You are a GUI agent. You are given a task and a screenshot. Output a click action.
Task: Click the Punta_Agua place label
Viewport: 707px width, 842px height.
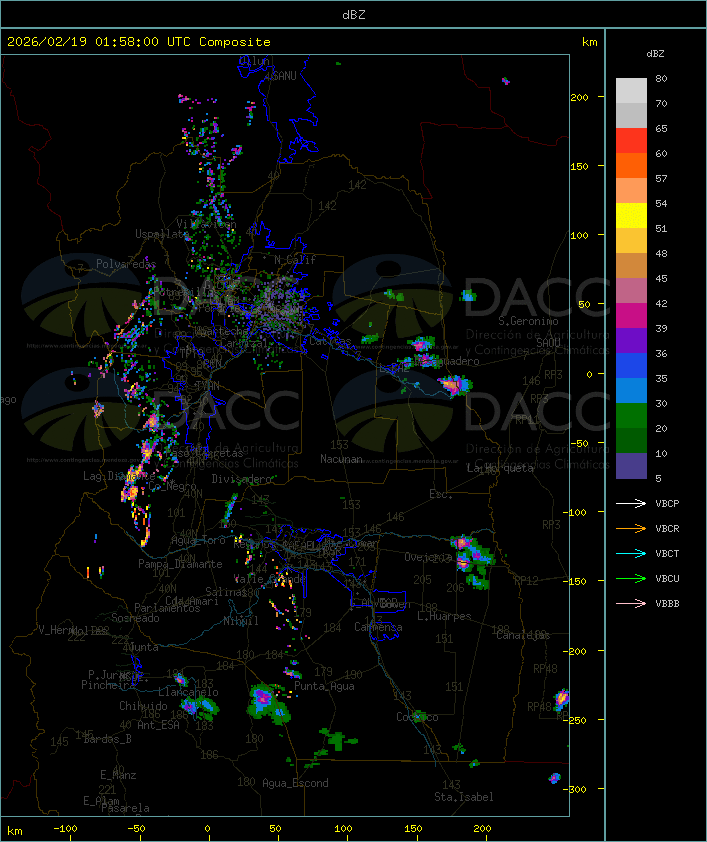[x=324, y=686]
